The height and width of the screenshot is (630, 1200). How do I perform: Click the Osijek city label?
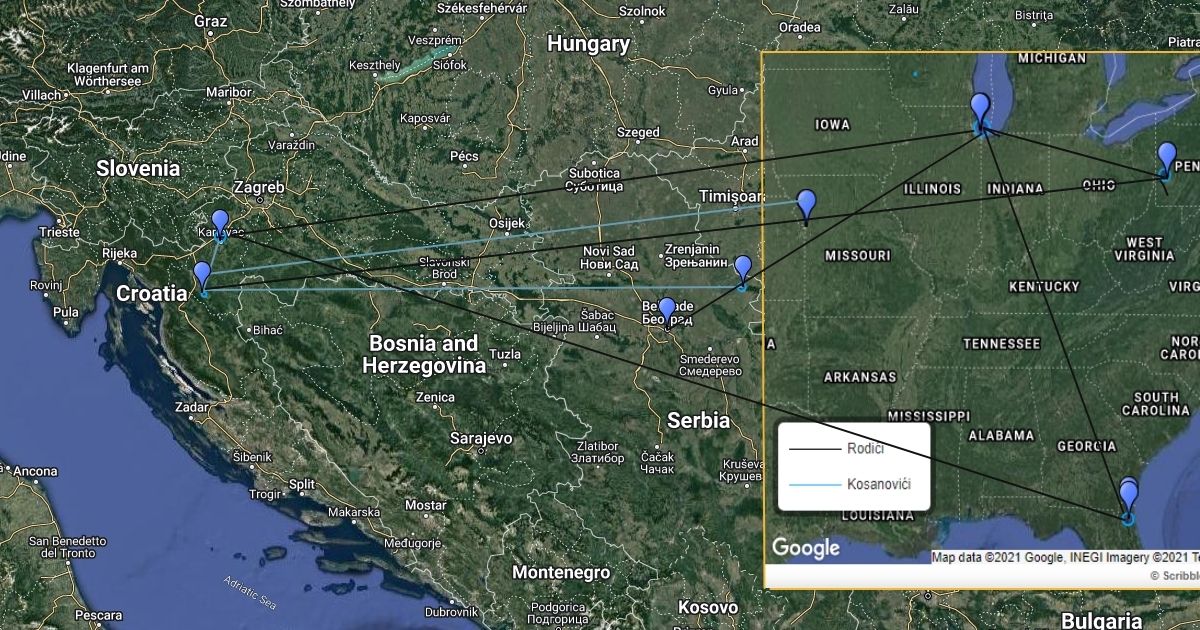click(x=506, y=223)
